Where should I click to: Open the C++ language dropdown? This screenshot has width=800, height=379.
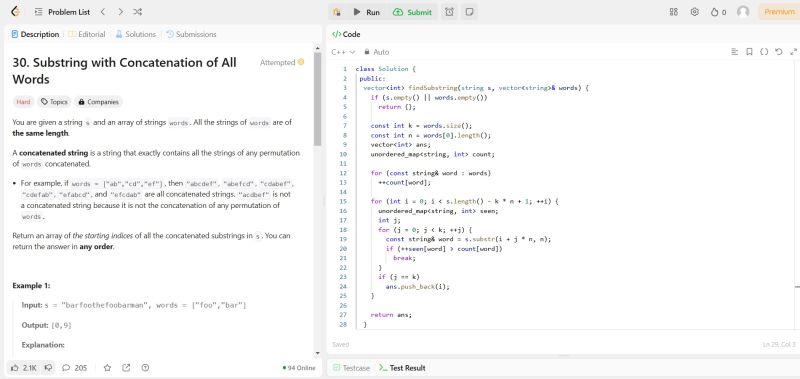343,52
